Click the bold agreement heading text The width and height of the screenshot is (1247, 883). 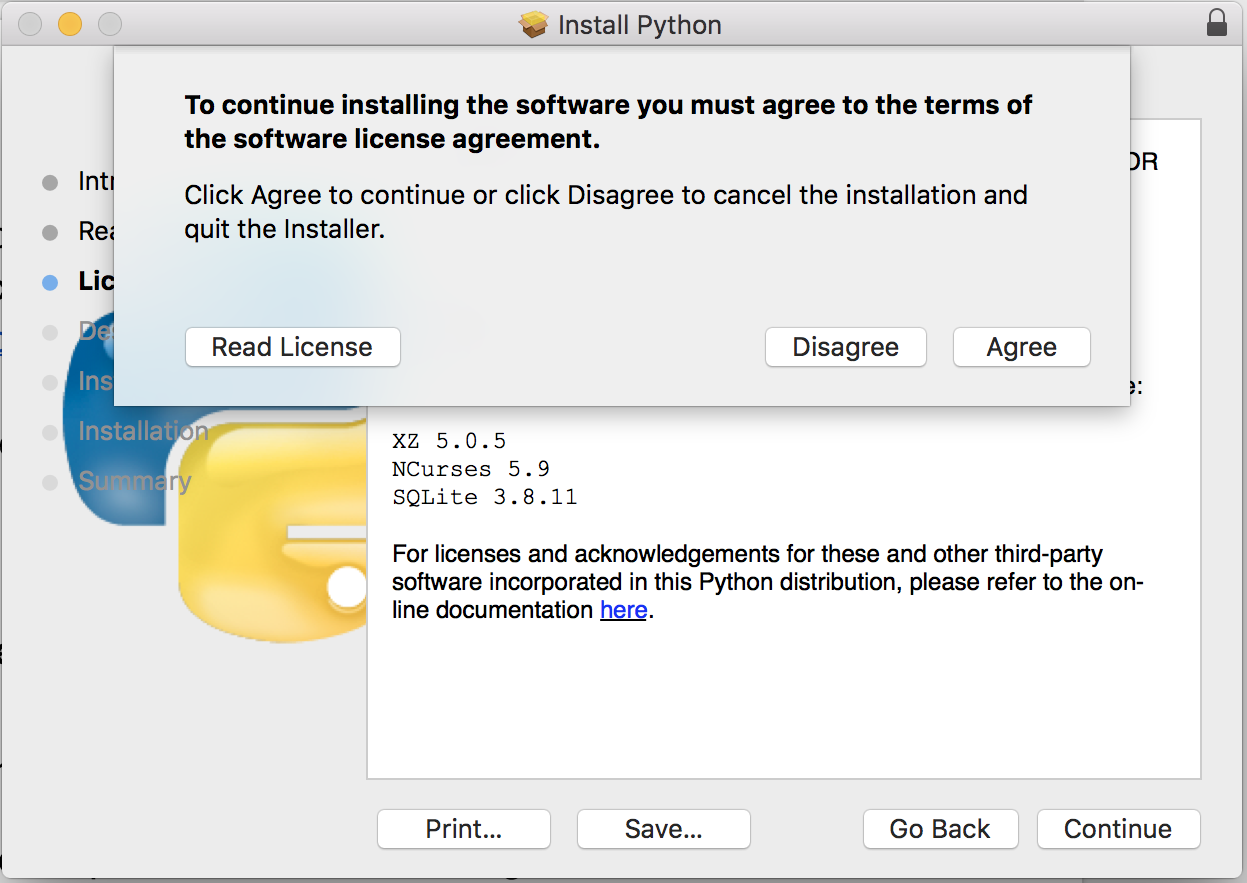pyautogui.click(x=608, y=122)
